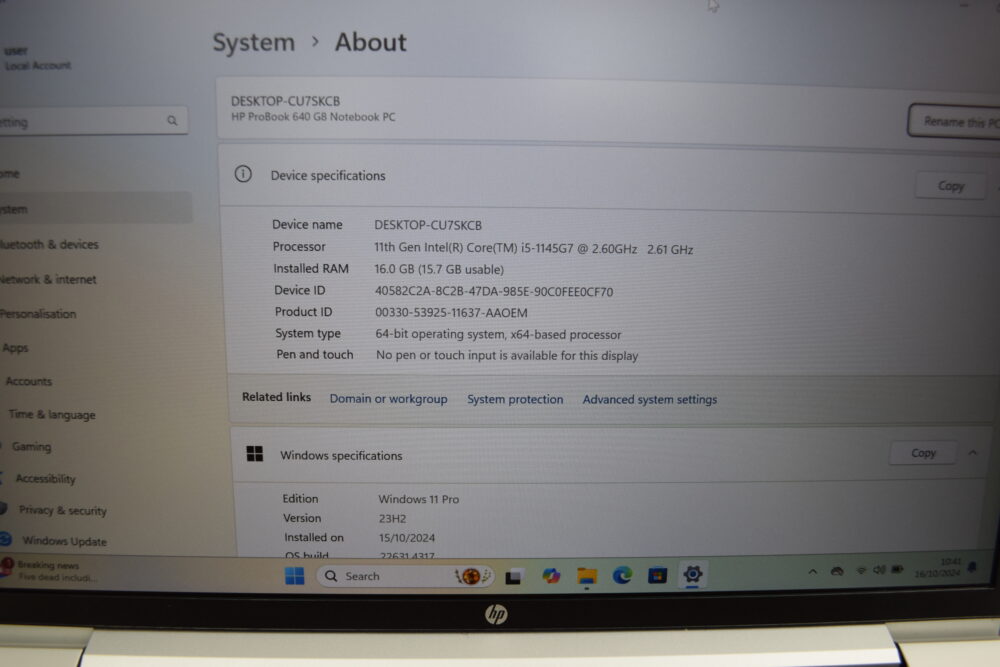Open File Explorer from the taskbar
Screen dimensions: 1000x667
pos(587,576)
